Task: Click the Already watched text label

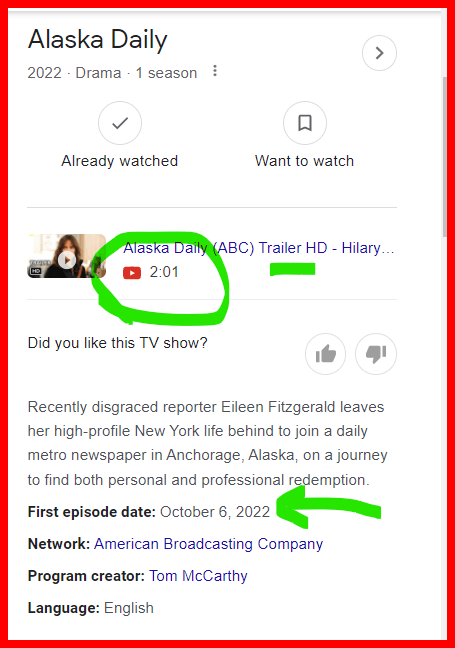Action: click(119, 161)
